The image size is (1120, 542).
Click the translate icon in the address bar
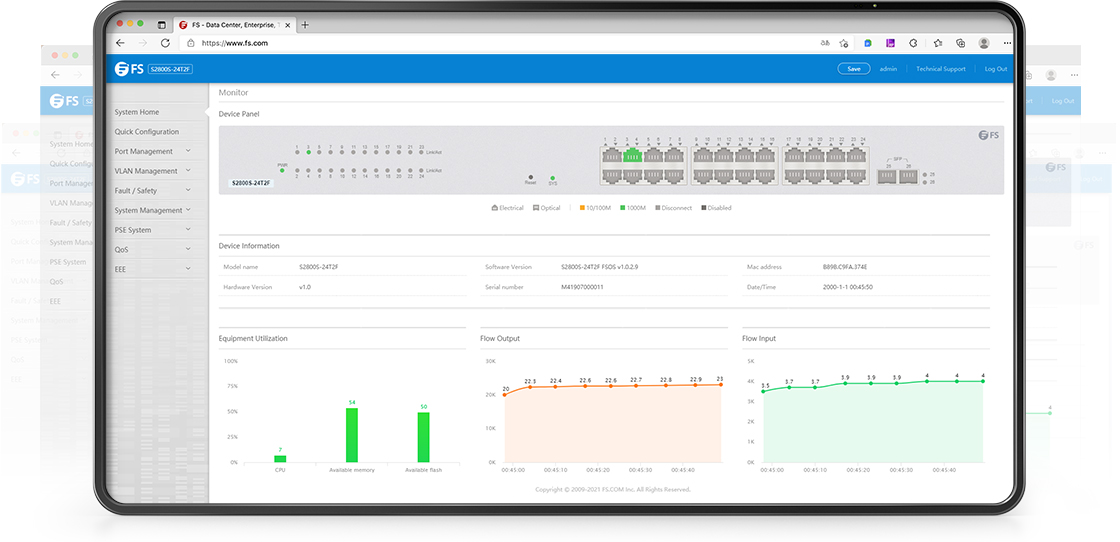pyautogui.click(x=825, y=43)
